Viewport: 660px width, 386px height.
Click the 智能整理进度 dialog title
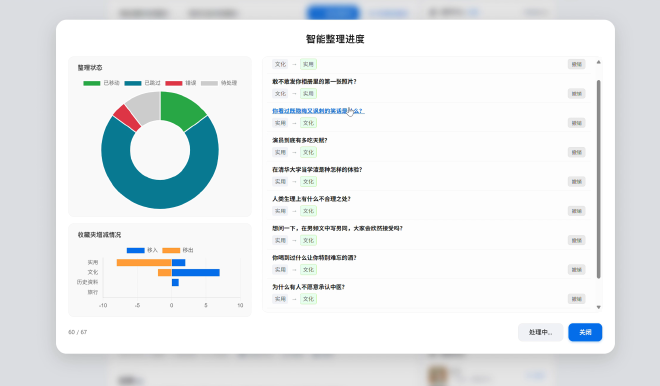click(335, 39)
